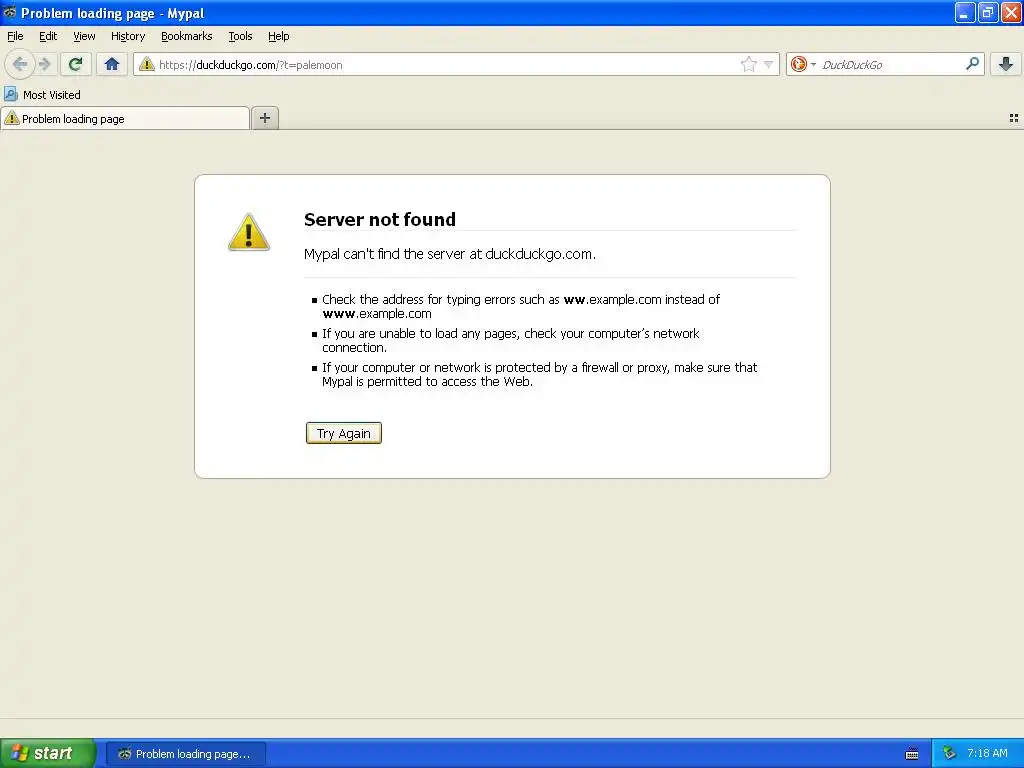This screenshot has width=1024, height=768.
Task: Click the Server not found heading
Action: coord(380,219)
